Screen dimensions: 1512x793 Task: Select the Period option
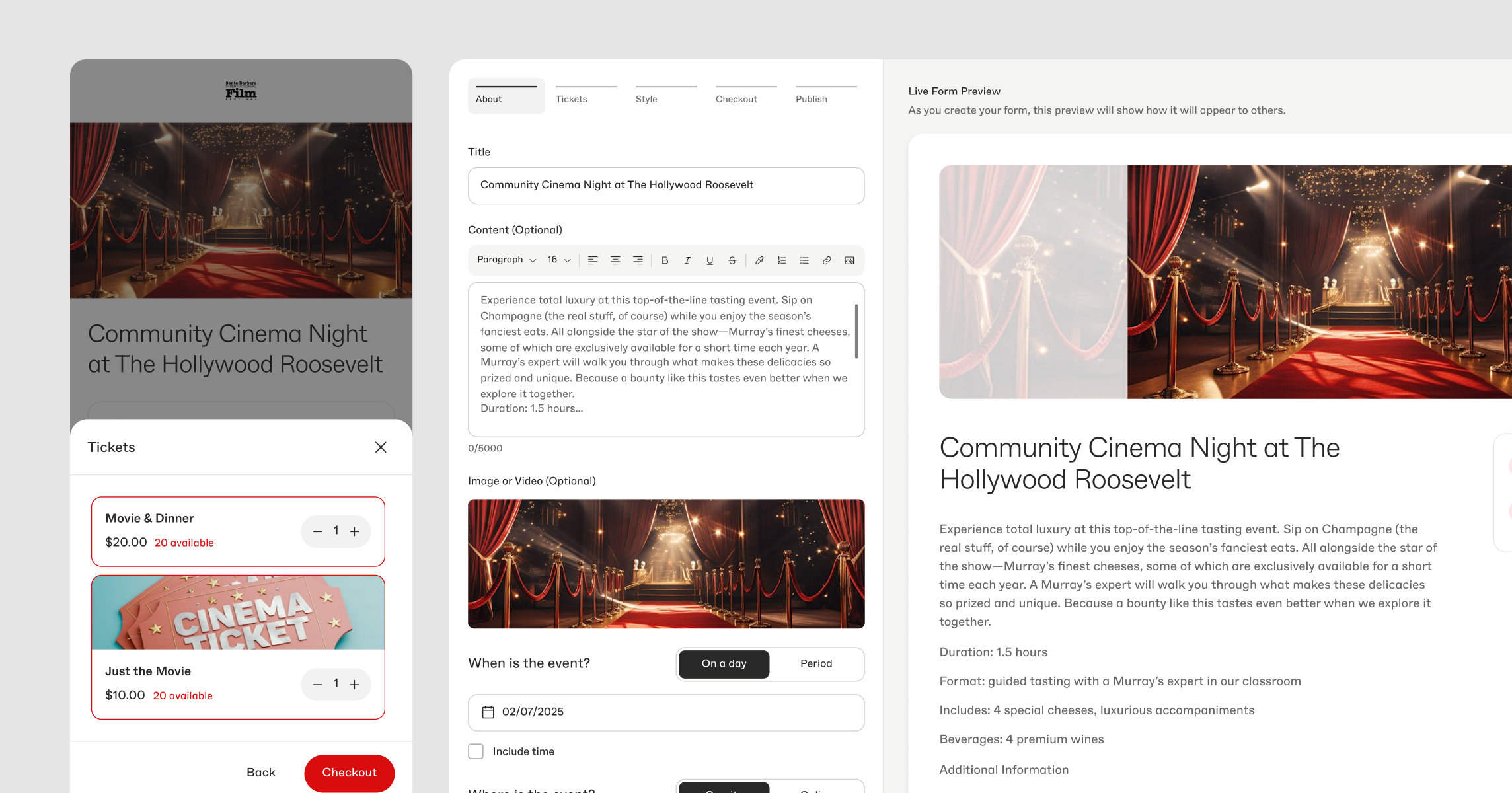(x=816, y=663)
